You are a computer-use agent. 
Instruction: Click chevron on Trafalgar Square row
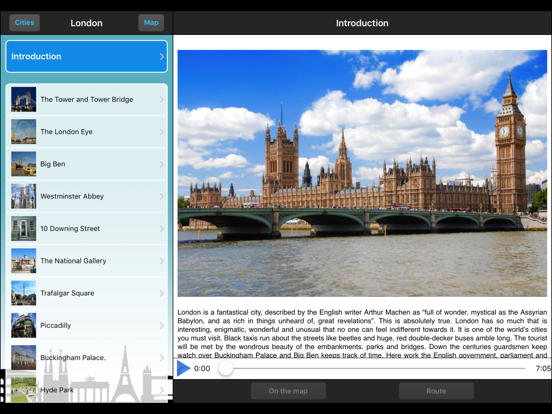coord(162,293)
